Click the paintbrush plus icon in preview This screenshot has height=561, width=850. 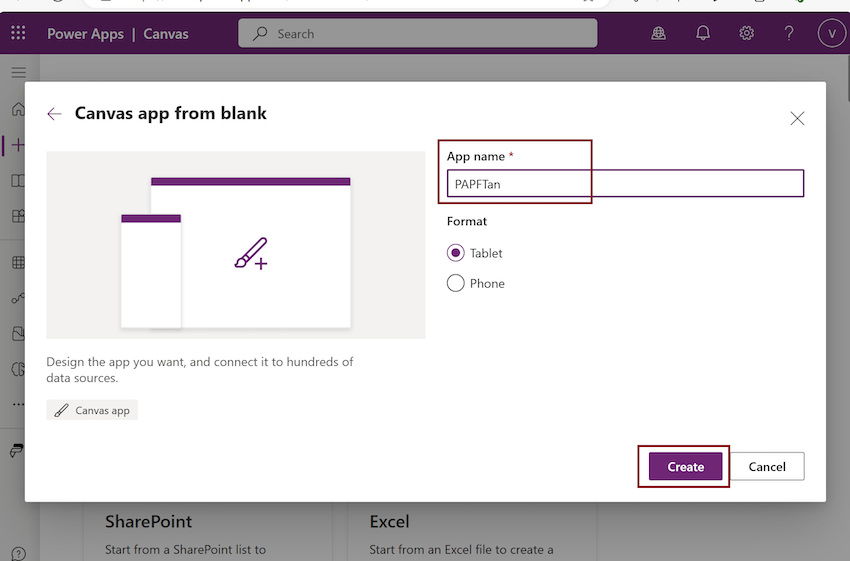(x=250, y=253)
